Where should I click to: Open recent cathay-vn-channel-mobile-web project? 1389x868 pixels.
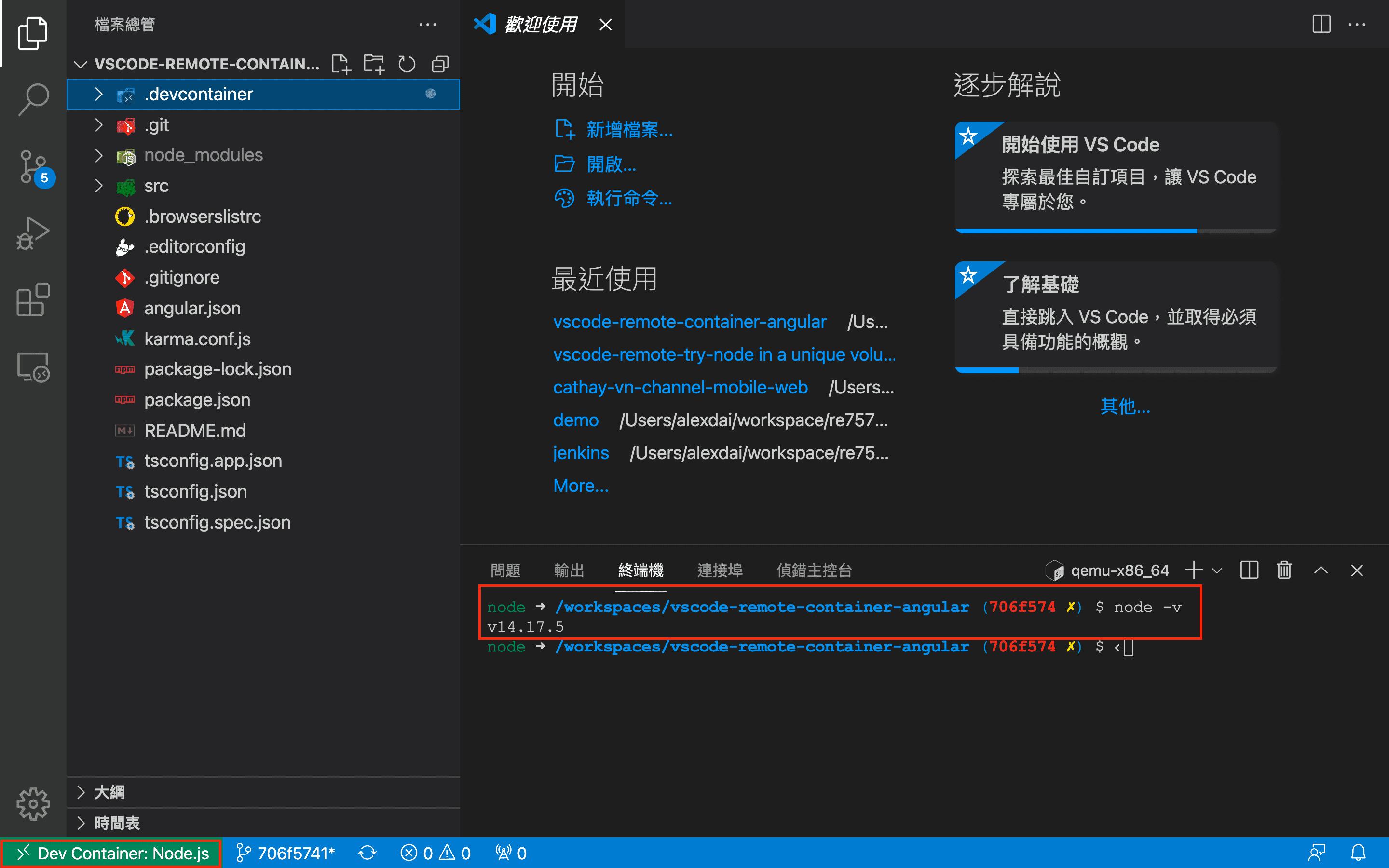pos(680,388)
